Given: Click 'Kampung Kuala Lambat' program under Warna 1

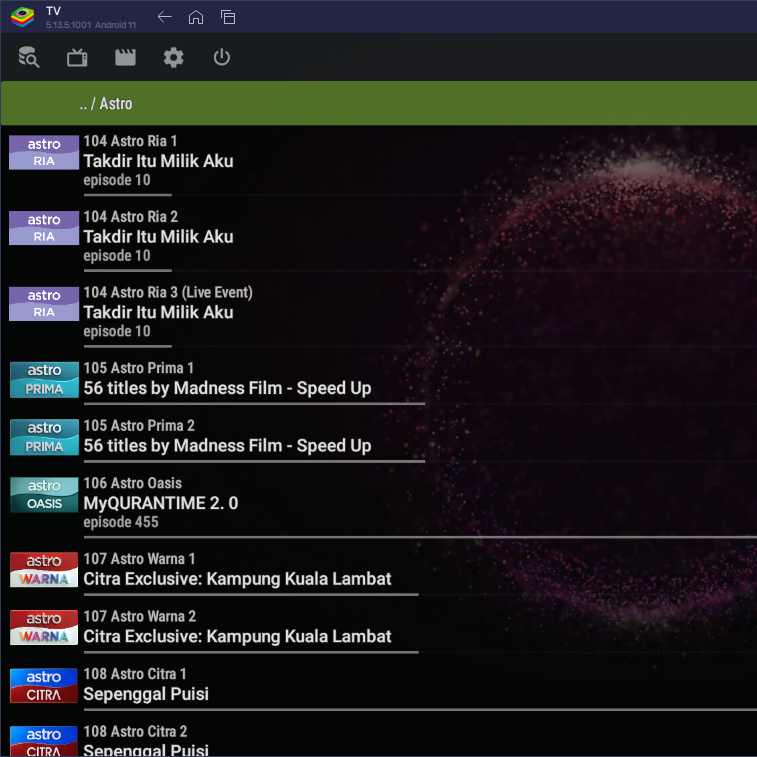Looking at the screenshot, I should 238,579.
